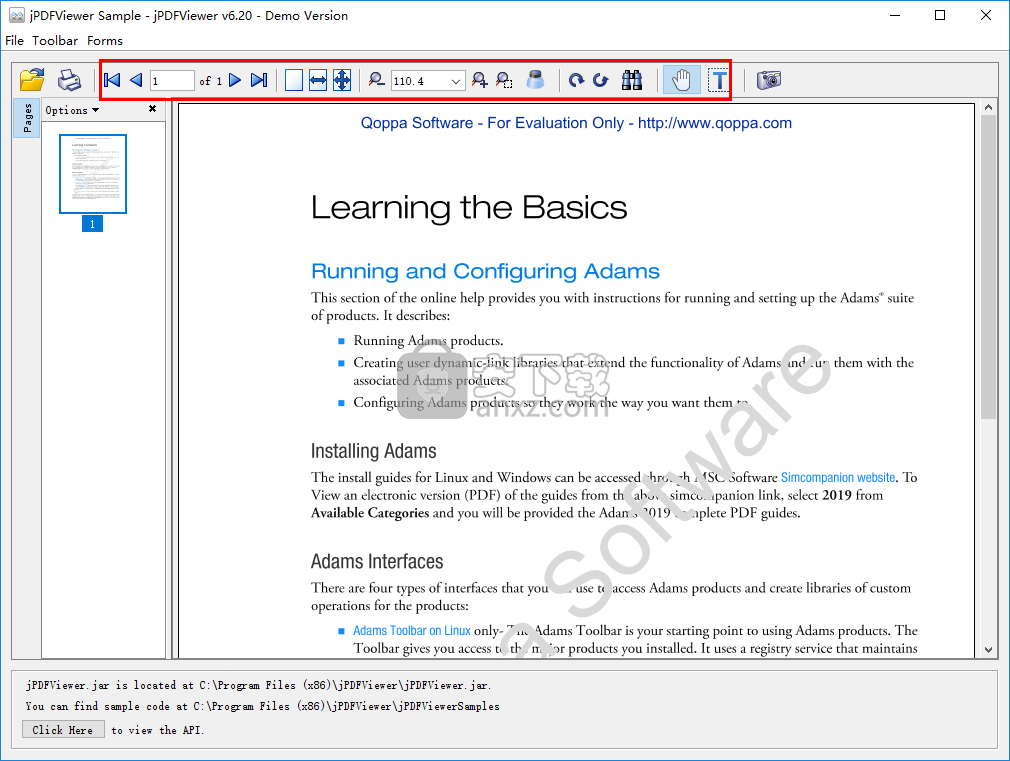1010x761 pixels.
Task: Open search with the binoculars icon
Action: pos(632,80)
